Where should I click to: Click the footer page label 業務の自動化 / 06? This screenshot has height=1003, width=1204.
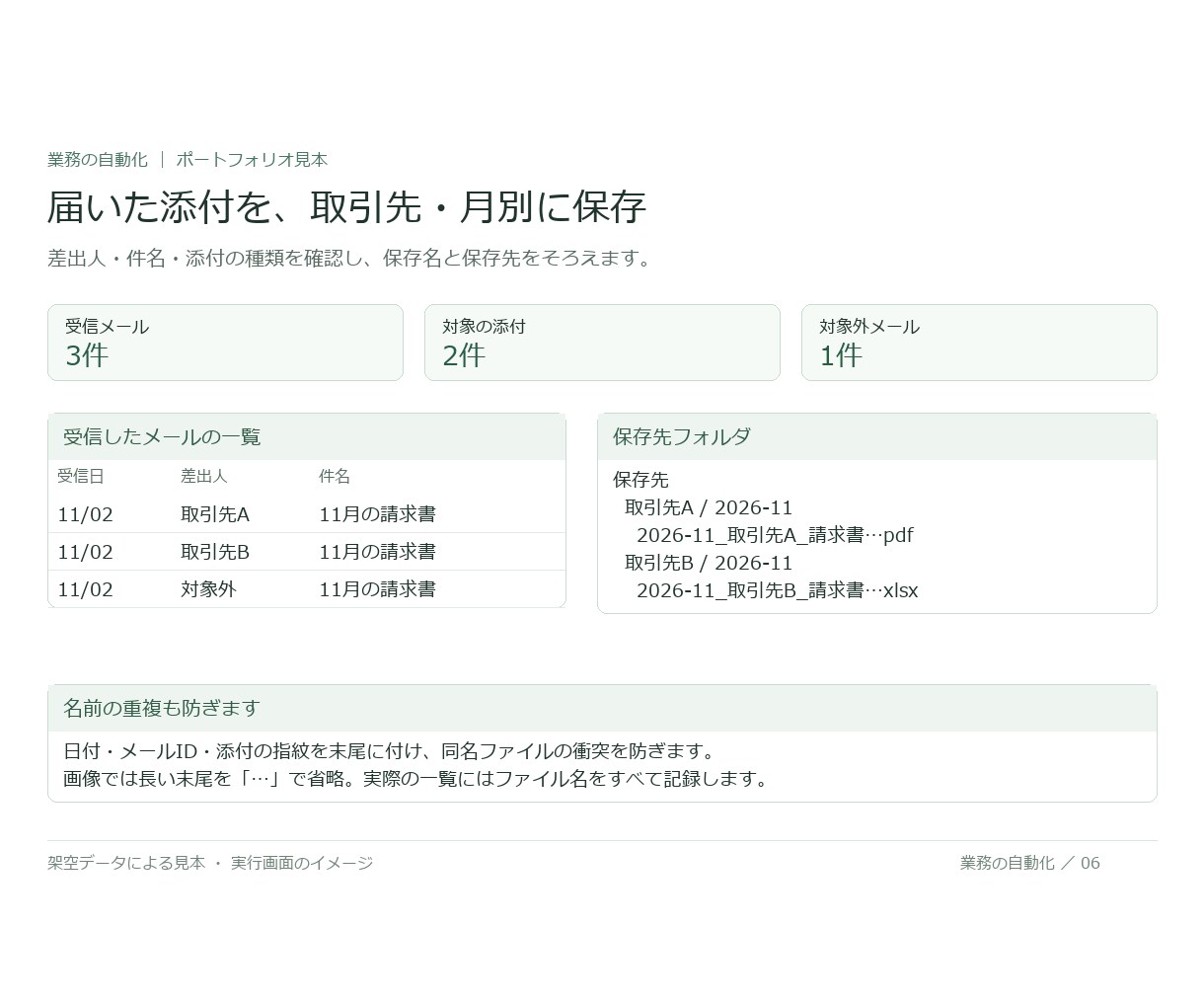point(1030,863)
